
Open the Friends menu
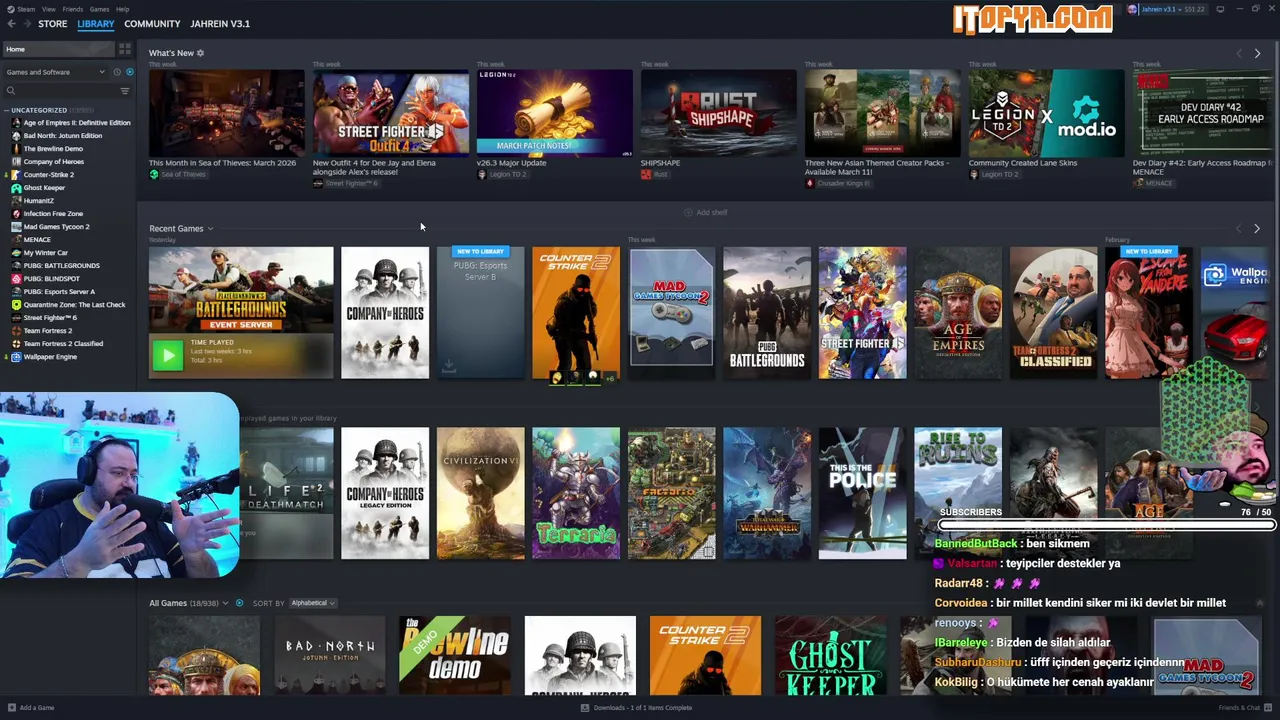click(x=73, y=9)
